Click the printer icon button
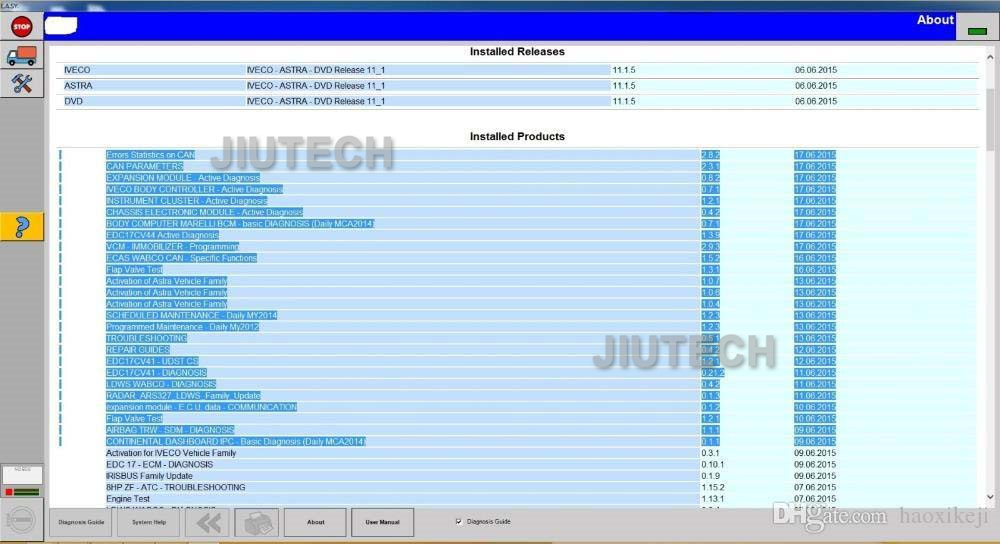Viewport: 1000px width, 544px height. tap(256, 524)
